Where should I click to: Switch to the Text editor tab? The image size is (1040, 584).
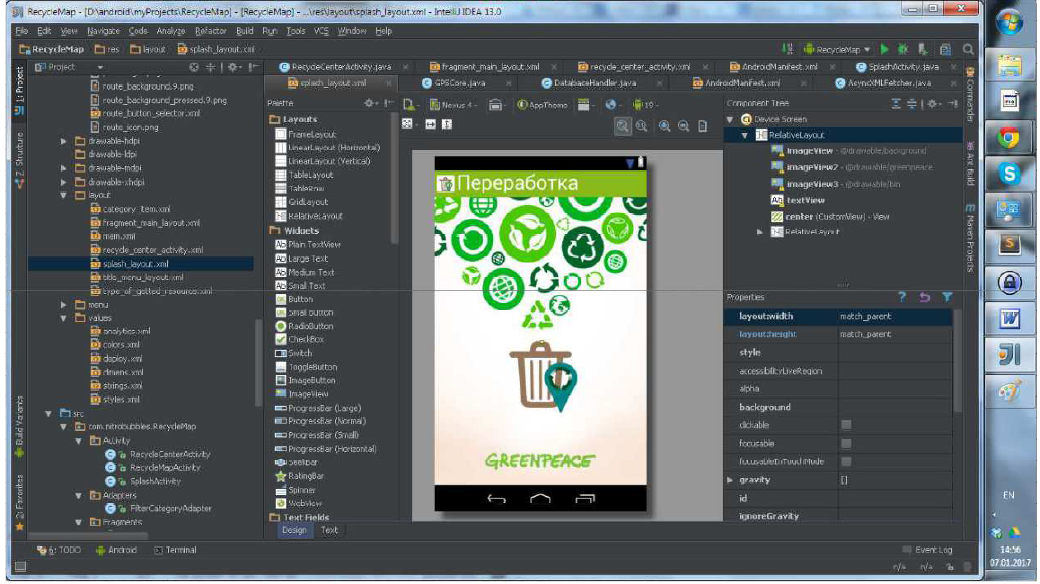pos(329,530)
